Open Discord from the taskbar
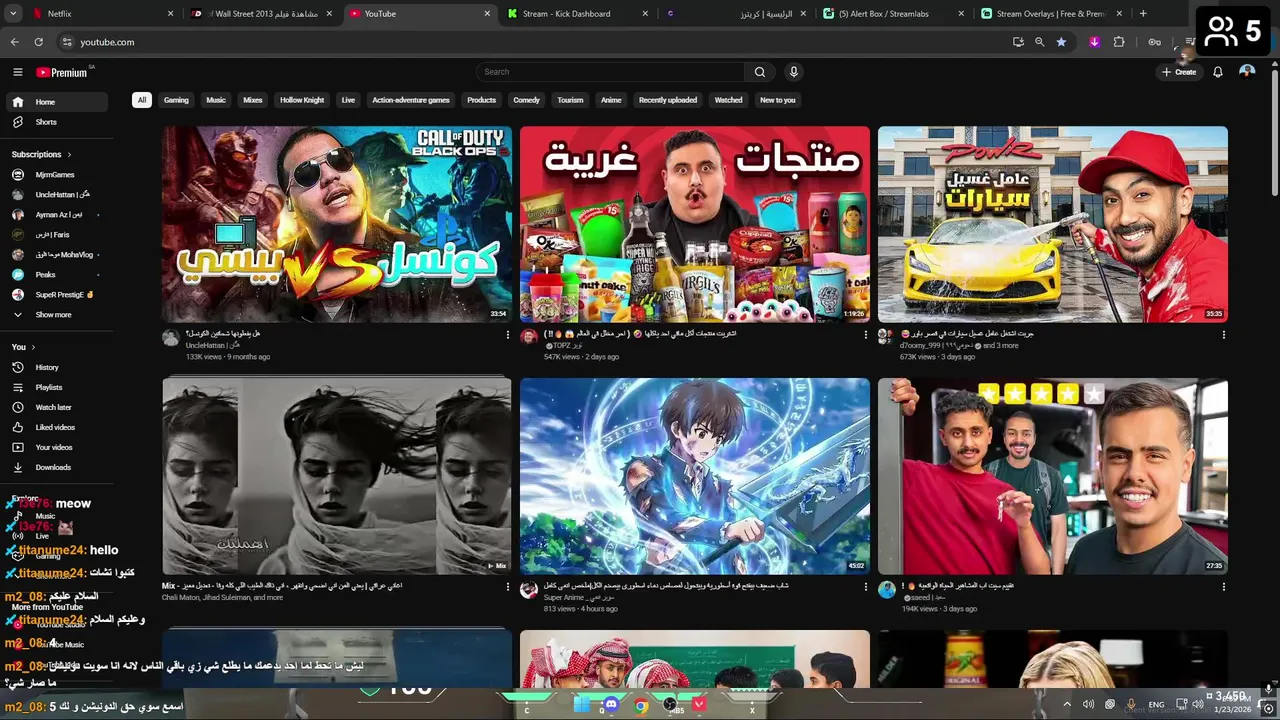 coord(611,706)
